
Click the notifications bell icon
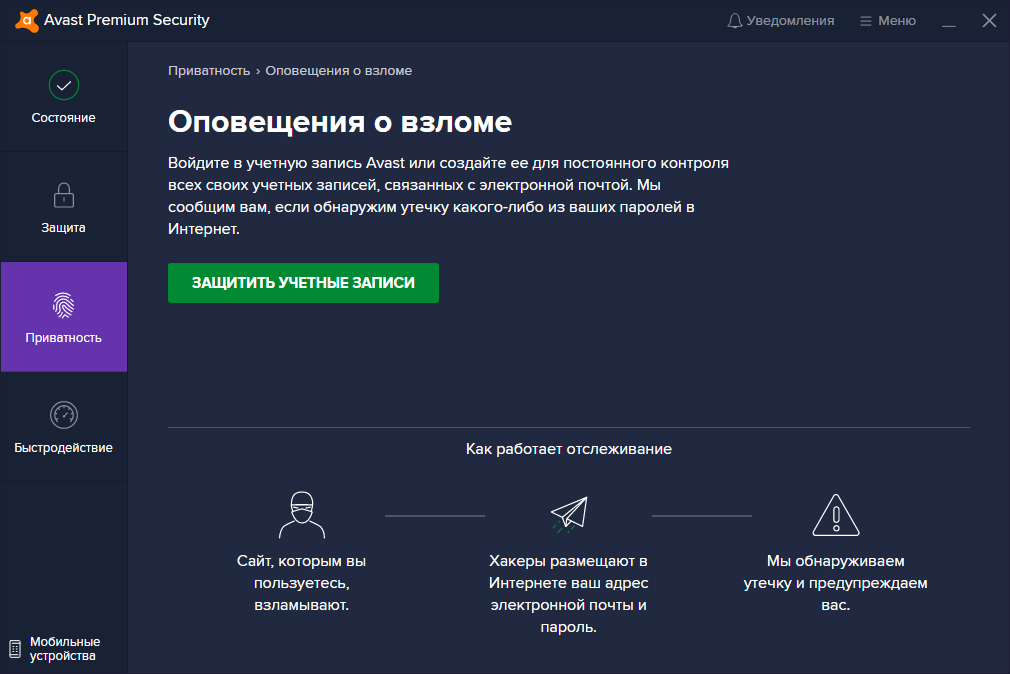tap(734, 21)
